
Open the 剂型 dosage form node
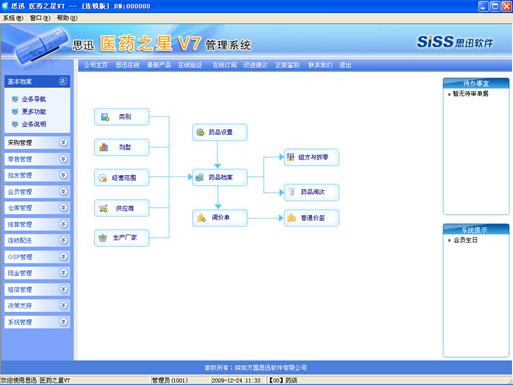coord(122,147)
